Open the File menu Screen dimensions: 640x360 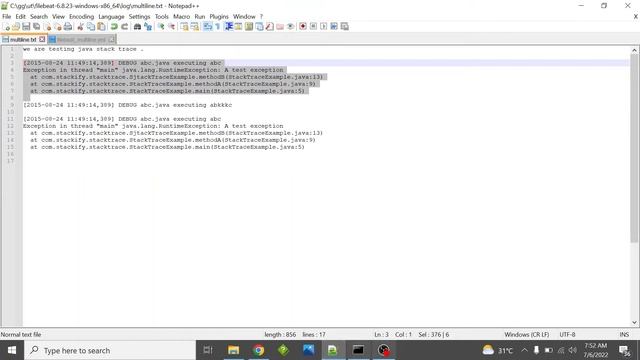[x=7, y=17]
